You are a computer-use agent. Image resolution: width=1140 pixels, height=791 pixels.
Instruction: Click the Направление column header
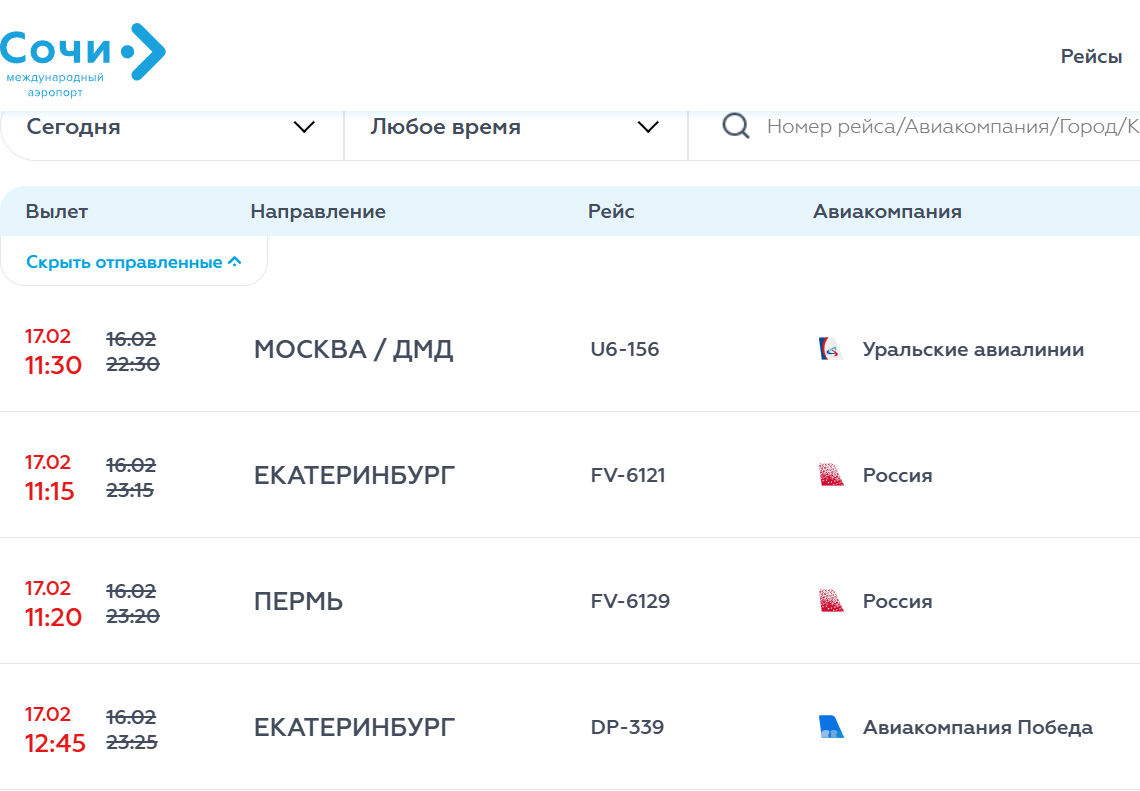[318, 211]
